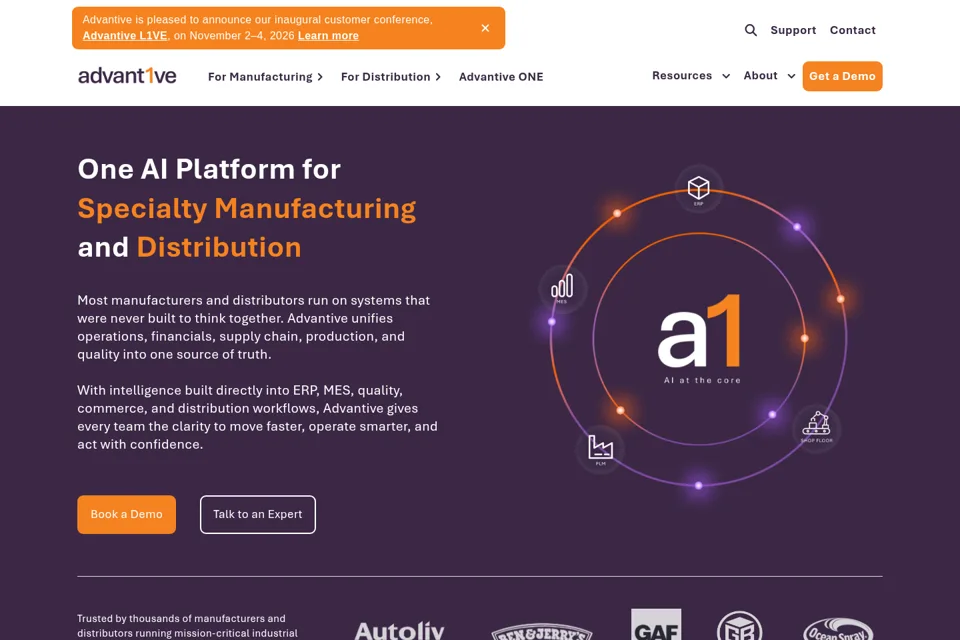Click the PLM factory icon
Image resolution: width=960 pixels, height=640 pixels.
600,449
